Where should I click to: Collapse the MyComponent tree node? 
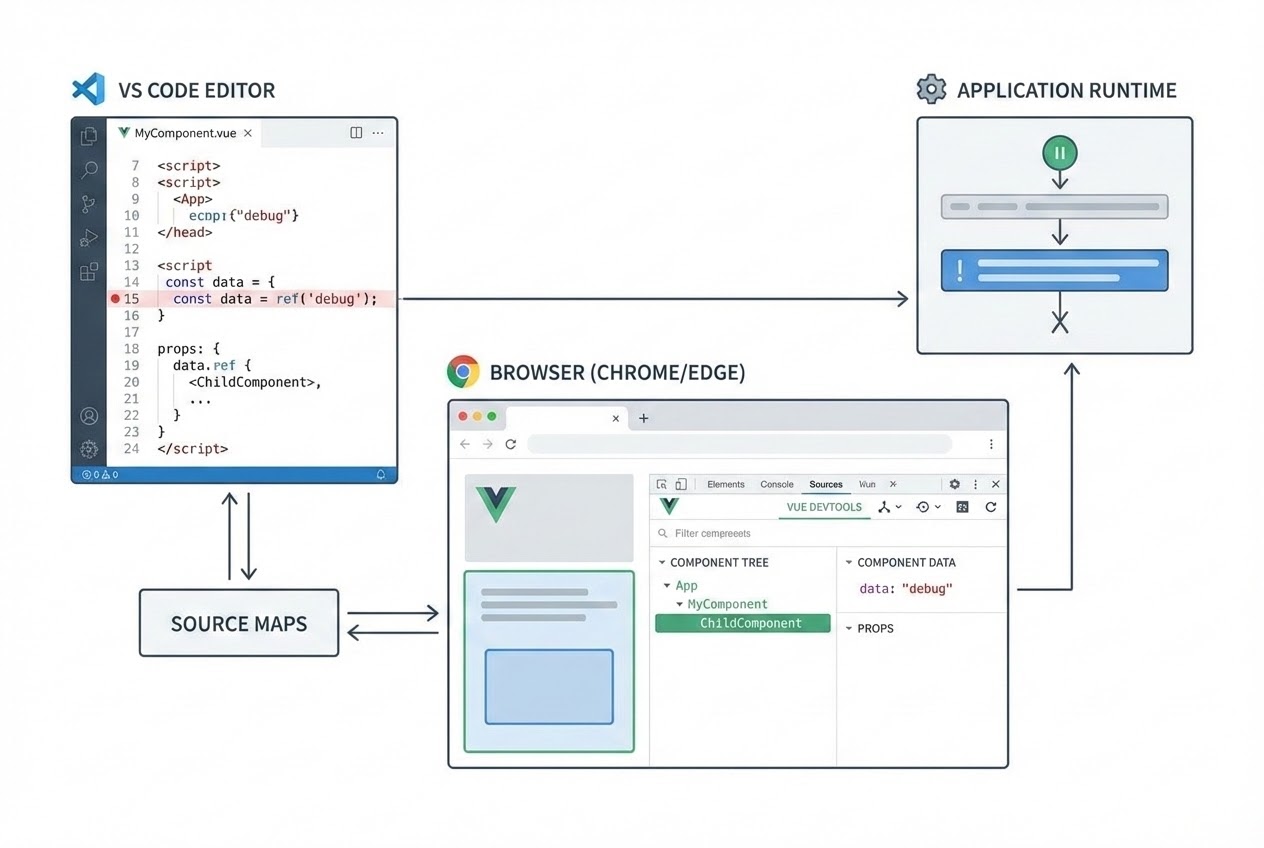point(680,604)
